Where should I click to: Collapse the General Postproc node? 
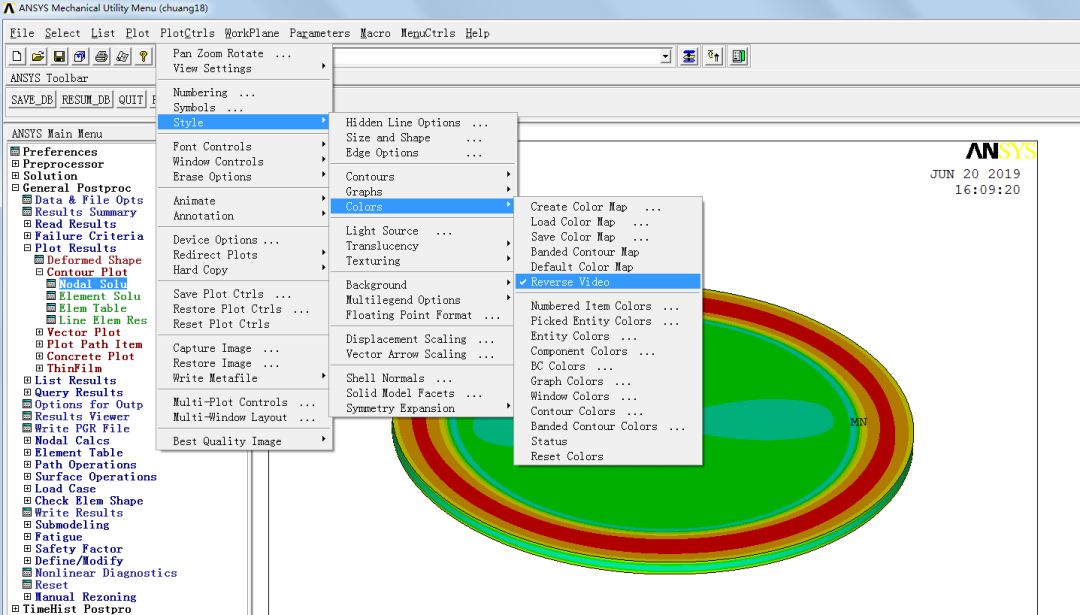[x=15, y=188]
